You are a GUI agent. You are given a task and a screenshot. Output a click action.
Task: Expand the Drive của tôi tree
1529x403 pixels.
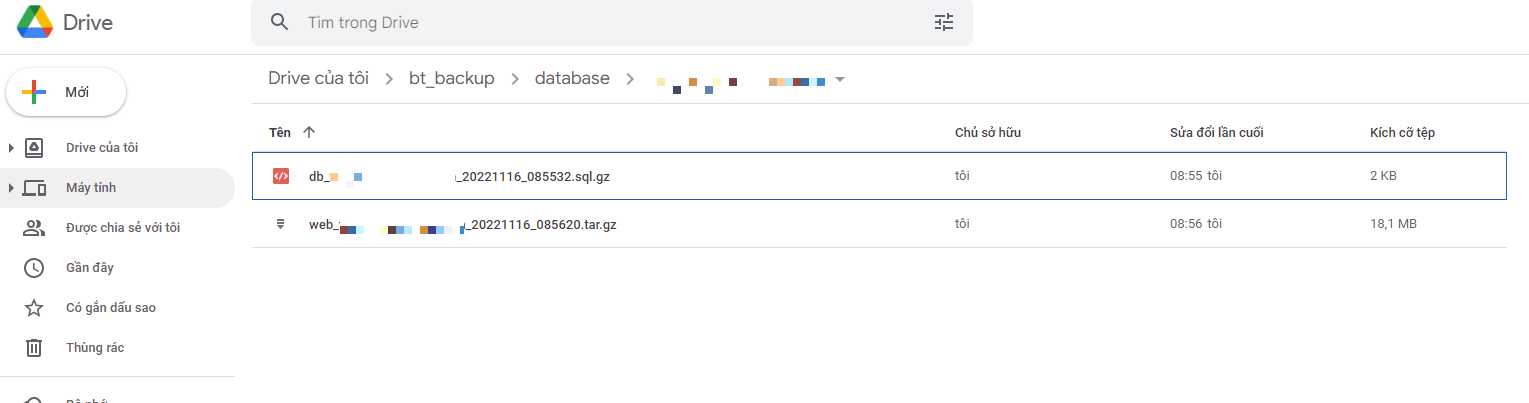point(11,148)
